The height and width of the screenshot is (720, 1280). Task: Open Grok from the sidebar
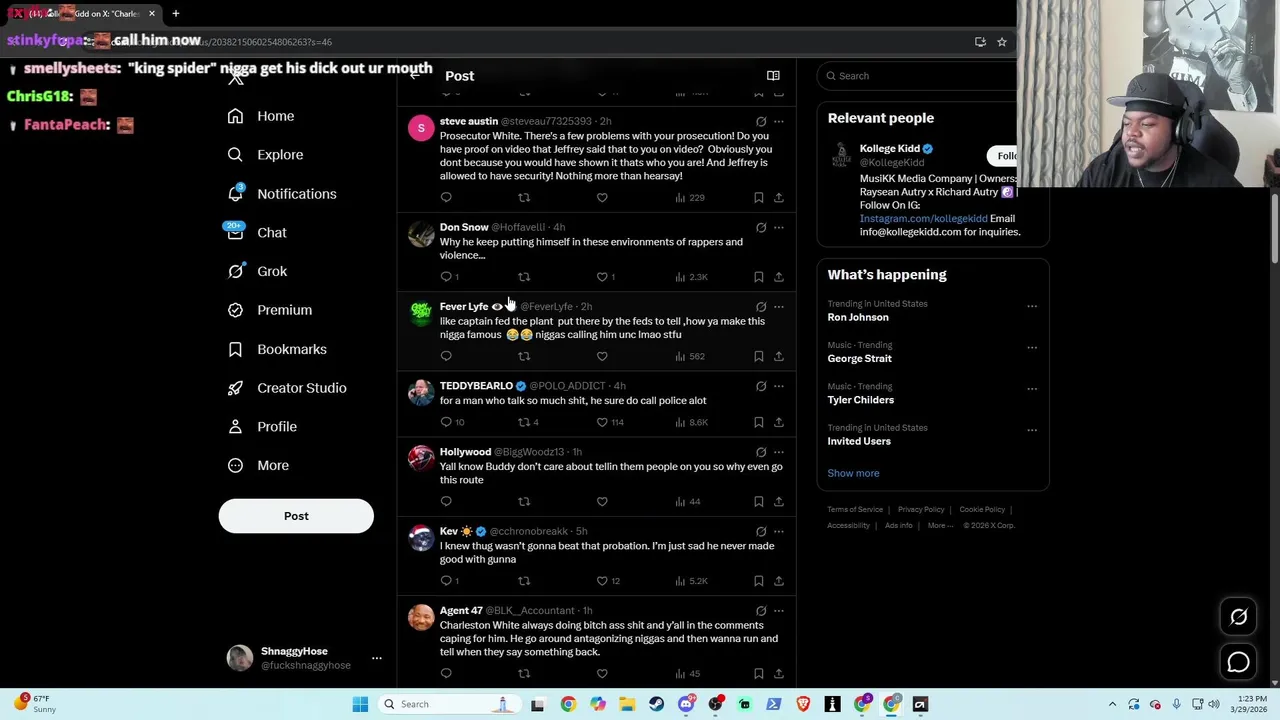coord(257,271)
